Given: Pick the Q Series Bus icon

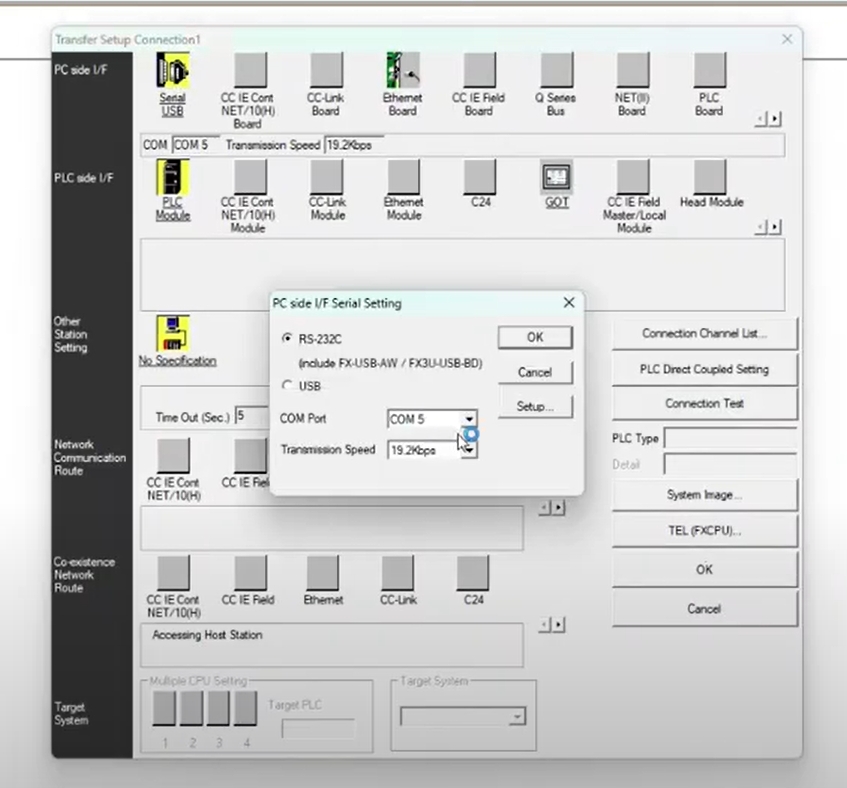Looking at the screenshot, I should click(x=556, y=71).
